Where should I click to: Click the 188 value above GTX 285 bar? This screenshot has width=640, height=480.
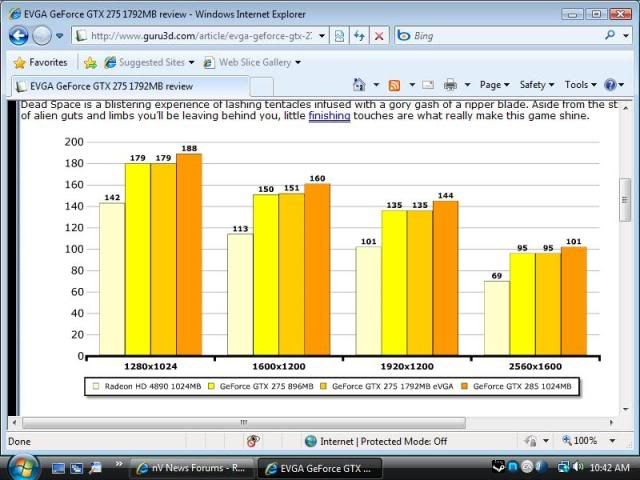point(189,148)
